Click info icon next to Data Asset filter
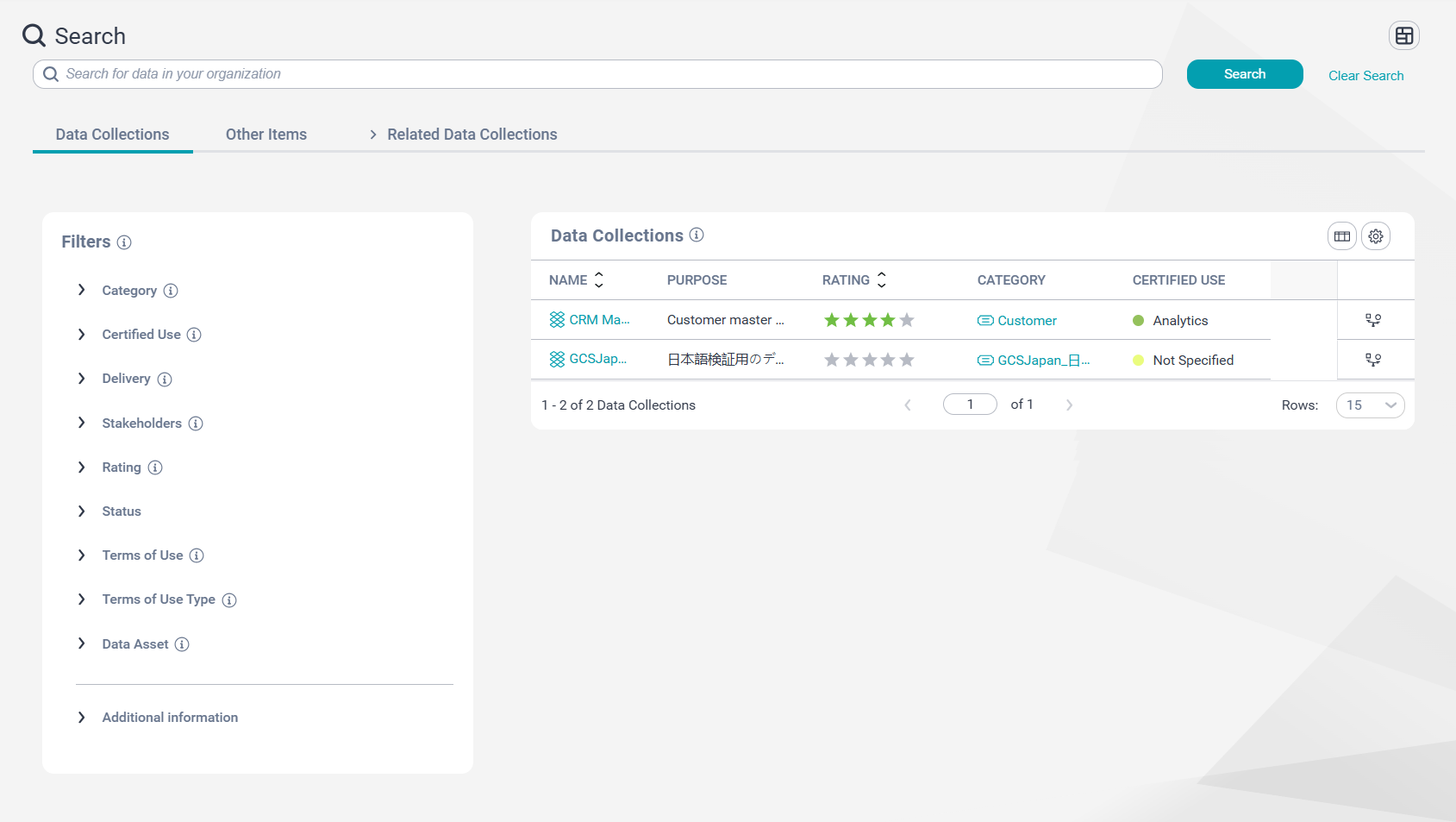 coord(182,644)
